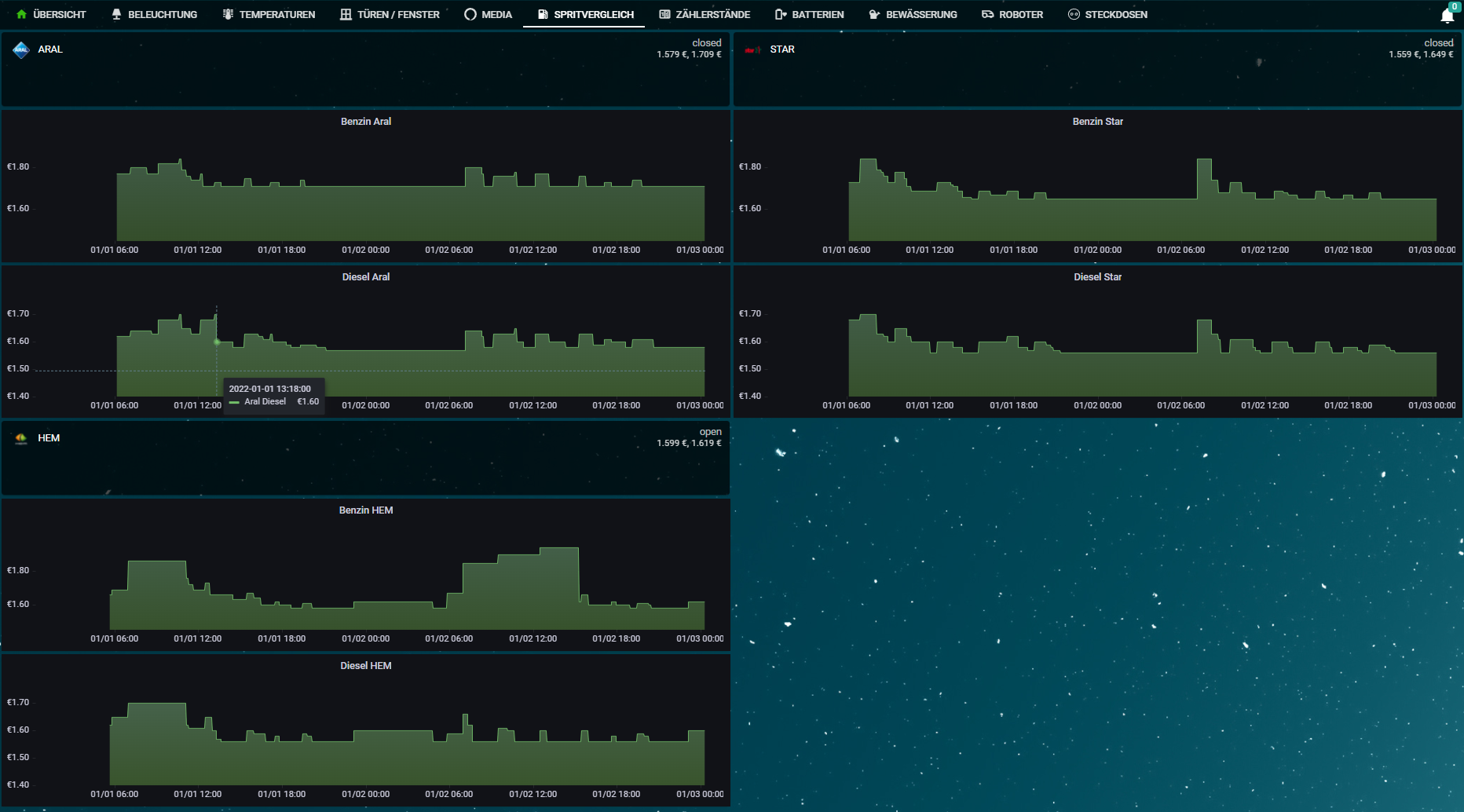The width and height of the screenshot is (1464, 812).
Task: Click the Diesel Aral chart title
Action: click(x=366, y=277)
